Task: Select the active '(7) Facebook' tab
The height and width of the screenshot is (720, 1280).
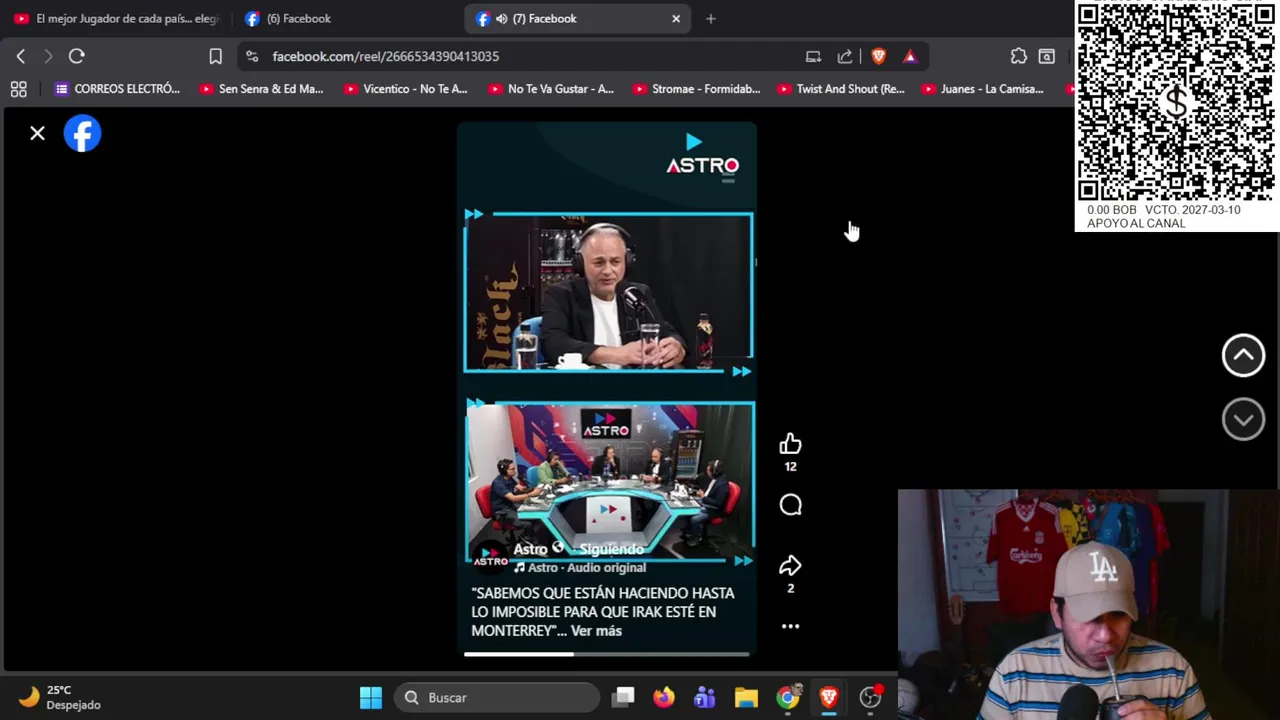Action: coord(578,18)
